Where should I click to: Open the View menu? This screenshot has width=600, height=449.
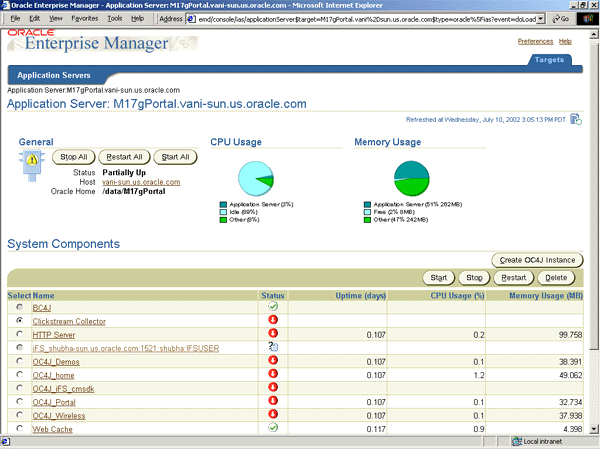56,18
